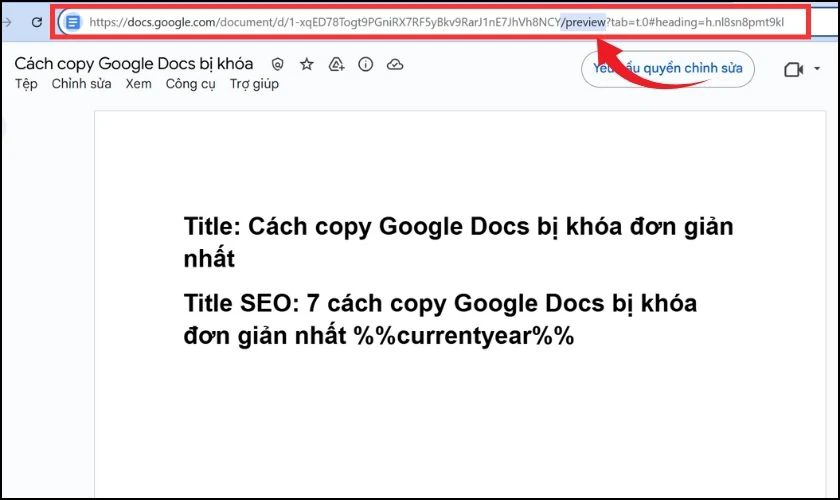Viewport: 840px width, 500px height.
Task: Click the shield sharing status icon beside title
Action: 278,64
